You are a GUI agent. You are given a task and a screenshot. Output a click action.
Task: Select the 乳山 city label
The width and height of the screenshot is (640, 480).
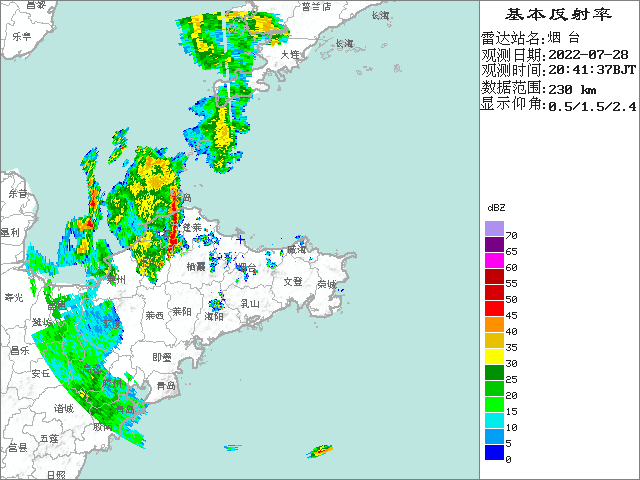249,303
